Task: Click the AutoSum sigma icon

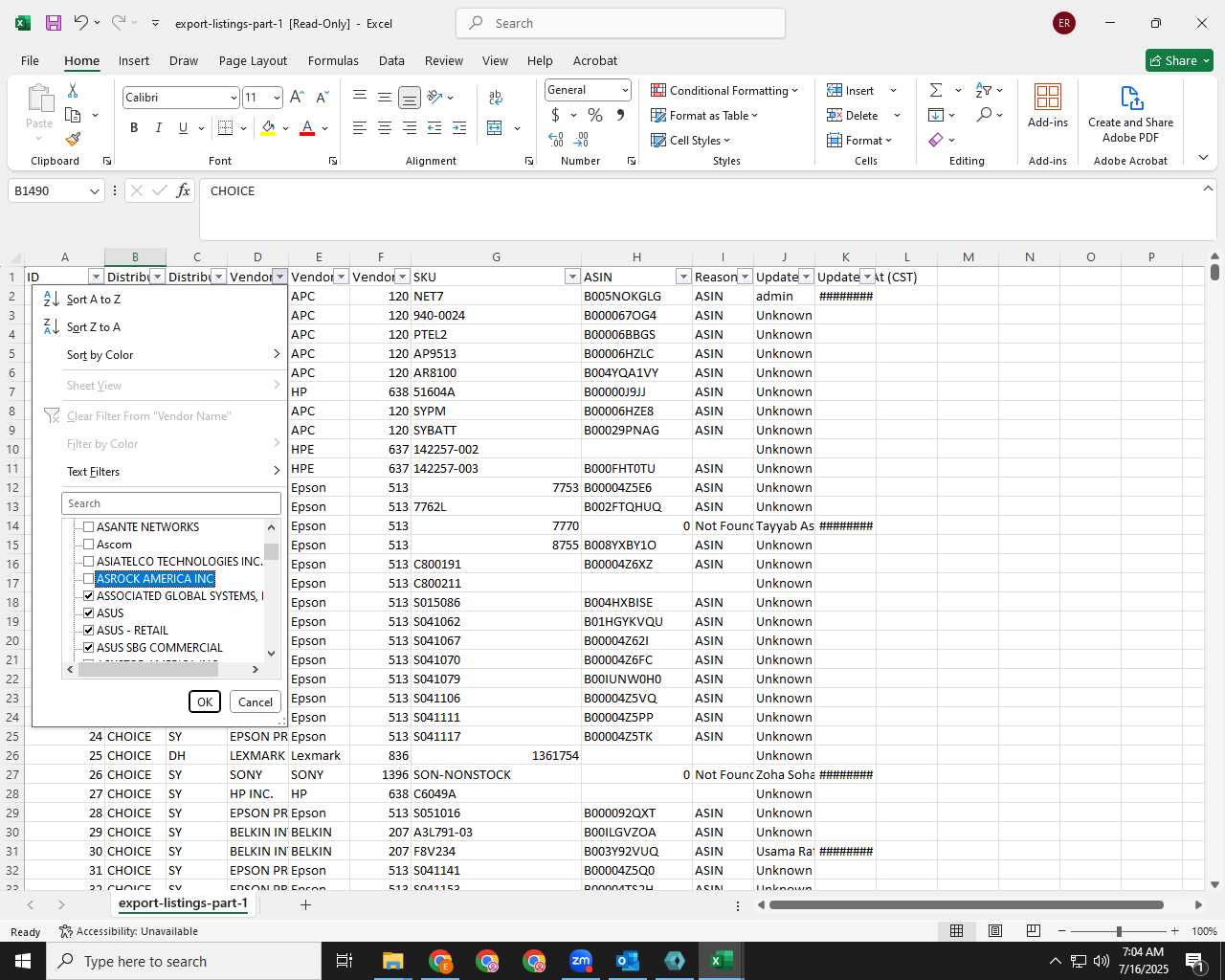Action: coord(936,90)
